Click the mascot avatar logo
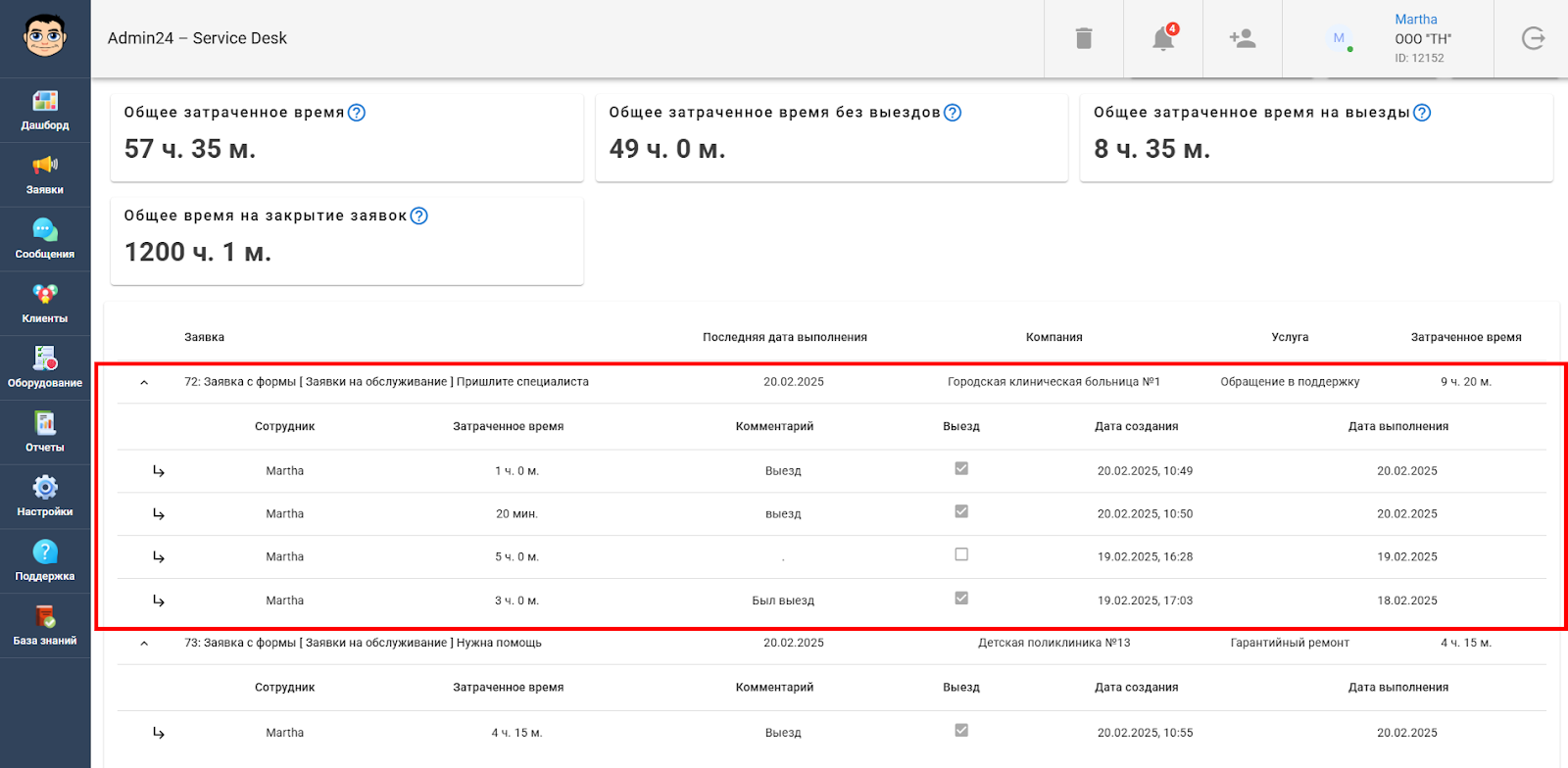This screenshot has width=1568, height=768. (45, 37)
